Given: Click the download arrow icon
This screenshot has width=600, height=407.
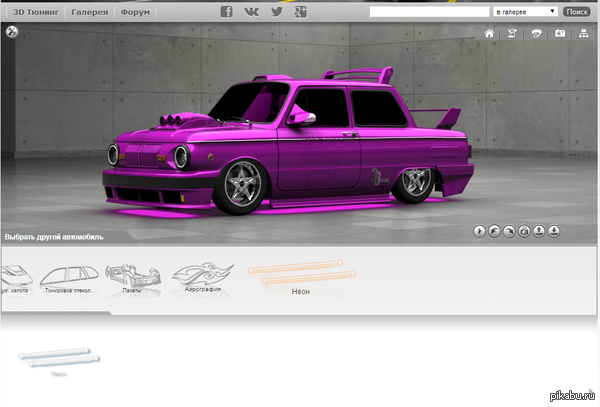Looking at the screenshot, I should point(554,231).
